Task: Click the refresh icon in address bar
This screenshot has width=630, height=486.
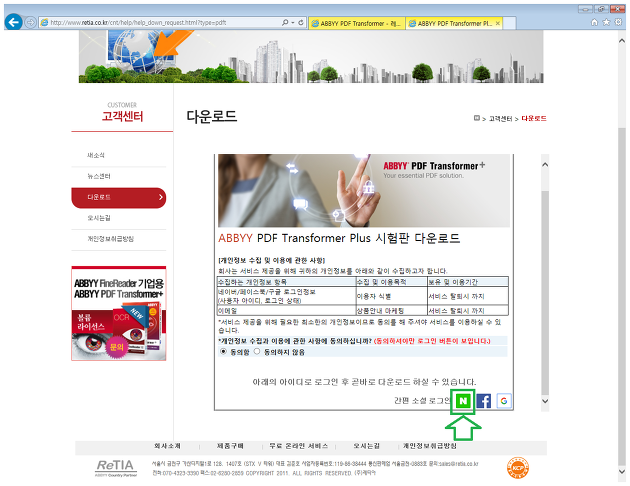Action: pos(300,23)
